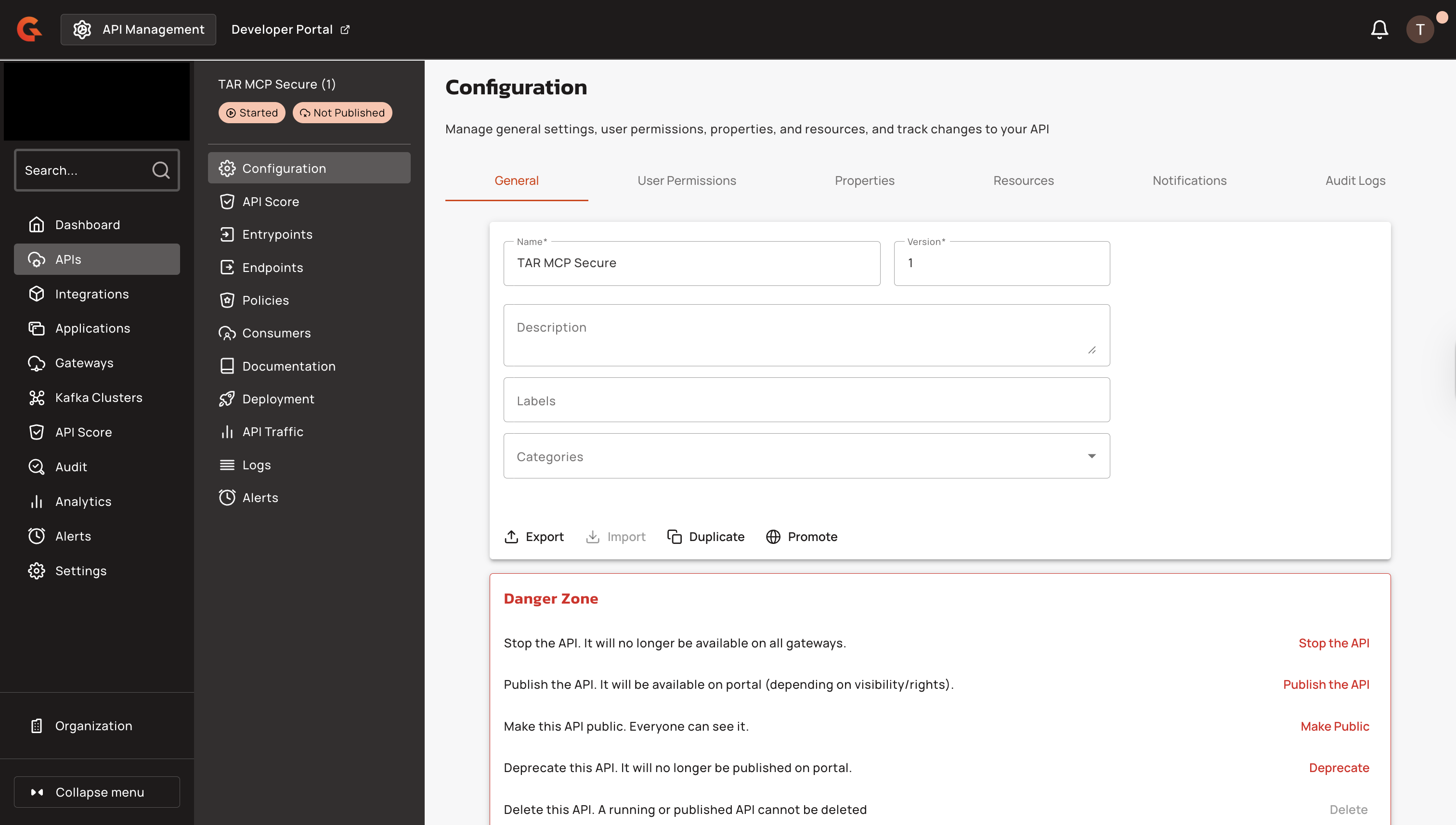The image size is (1456, 825).
Task: Open API Traffic charts
Action: [x=273, y=432]
